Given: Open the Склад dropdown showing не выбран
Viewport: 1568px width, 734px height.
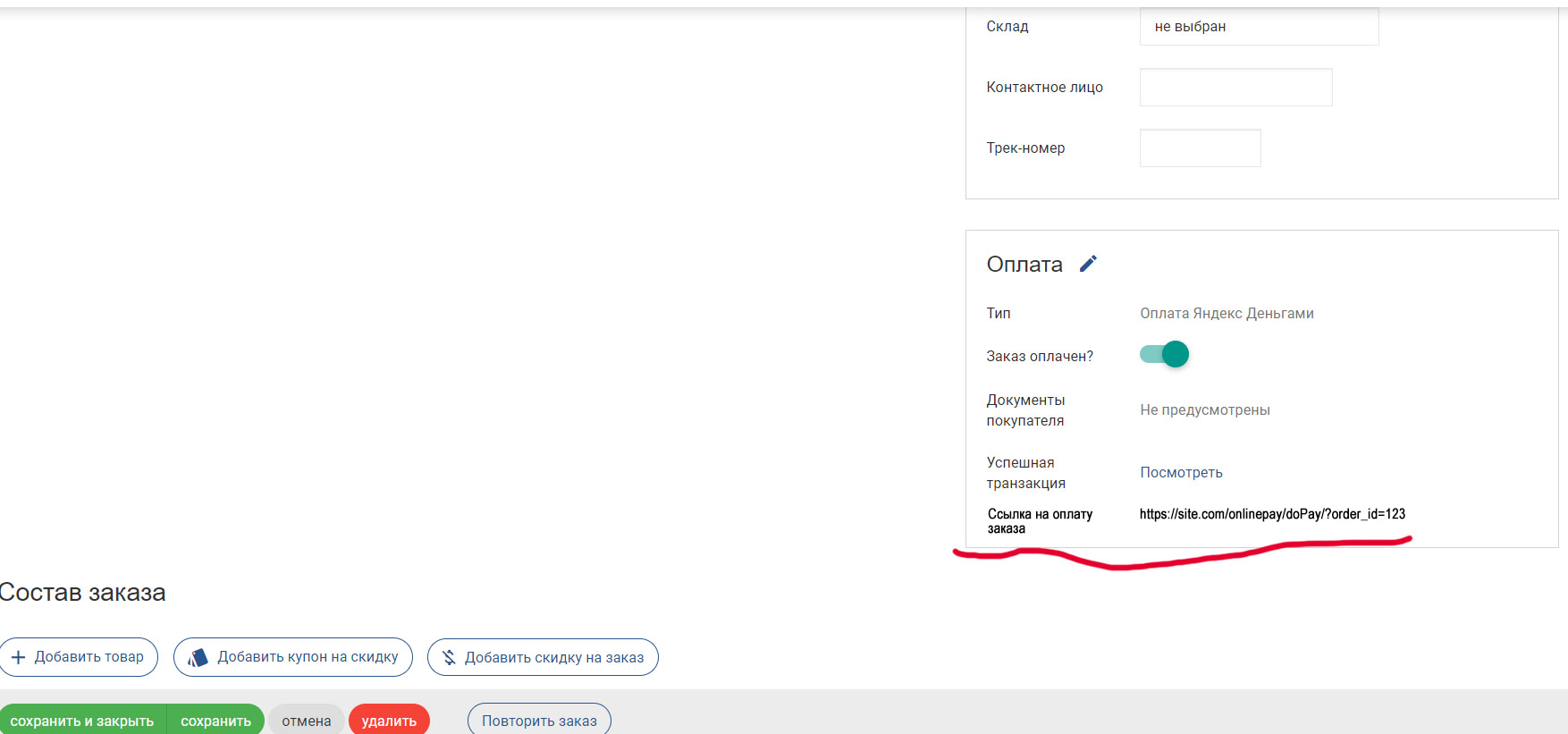Looking at the screenshot, I should click(x=1259, y=27).
